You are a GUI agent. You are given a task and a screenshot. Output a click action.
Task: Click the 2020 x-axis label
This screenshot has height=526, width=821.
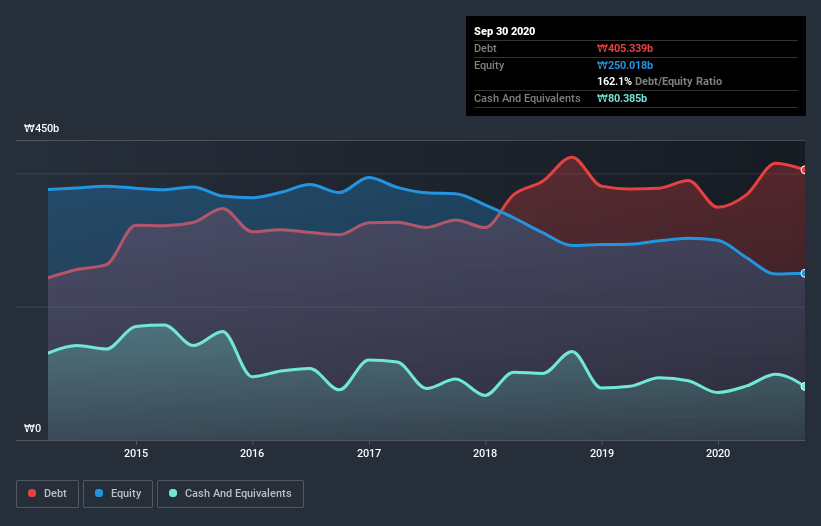tap(718, 453)
